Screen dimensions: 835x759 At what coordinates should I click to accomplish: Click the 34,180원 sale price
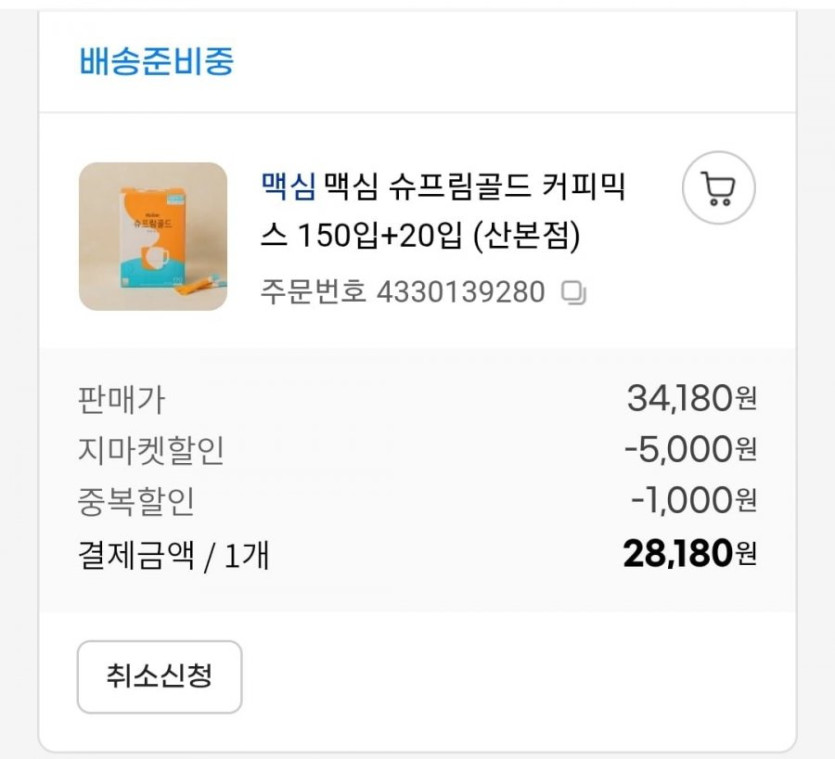click(x=691, y=399)
